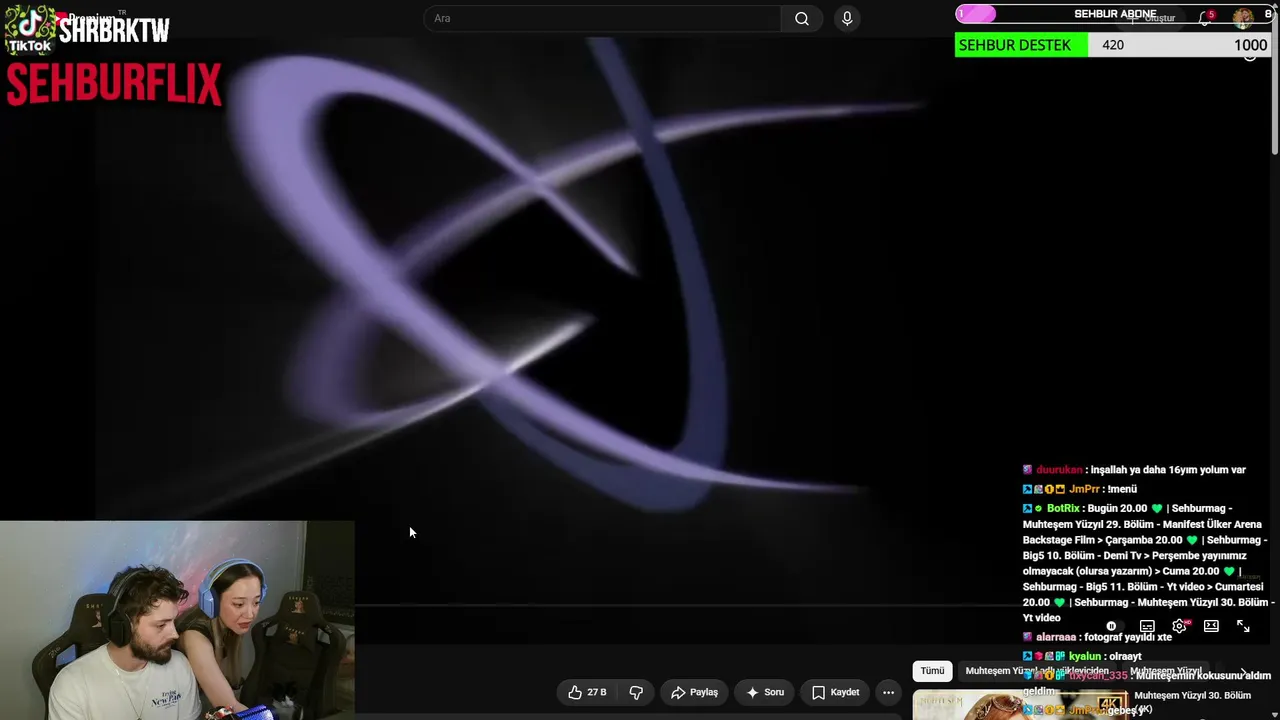Dislike the video
This screenshot has width=1280, height=720.
(x=636, y=692)
